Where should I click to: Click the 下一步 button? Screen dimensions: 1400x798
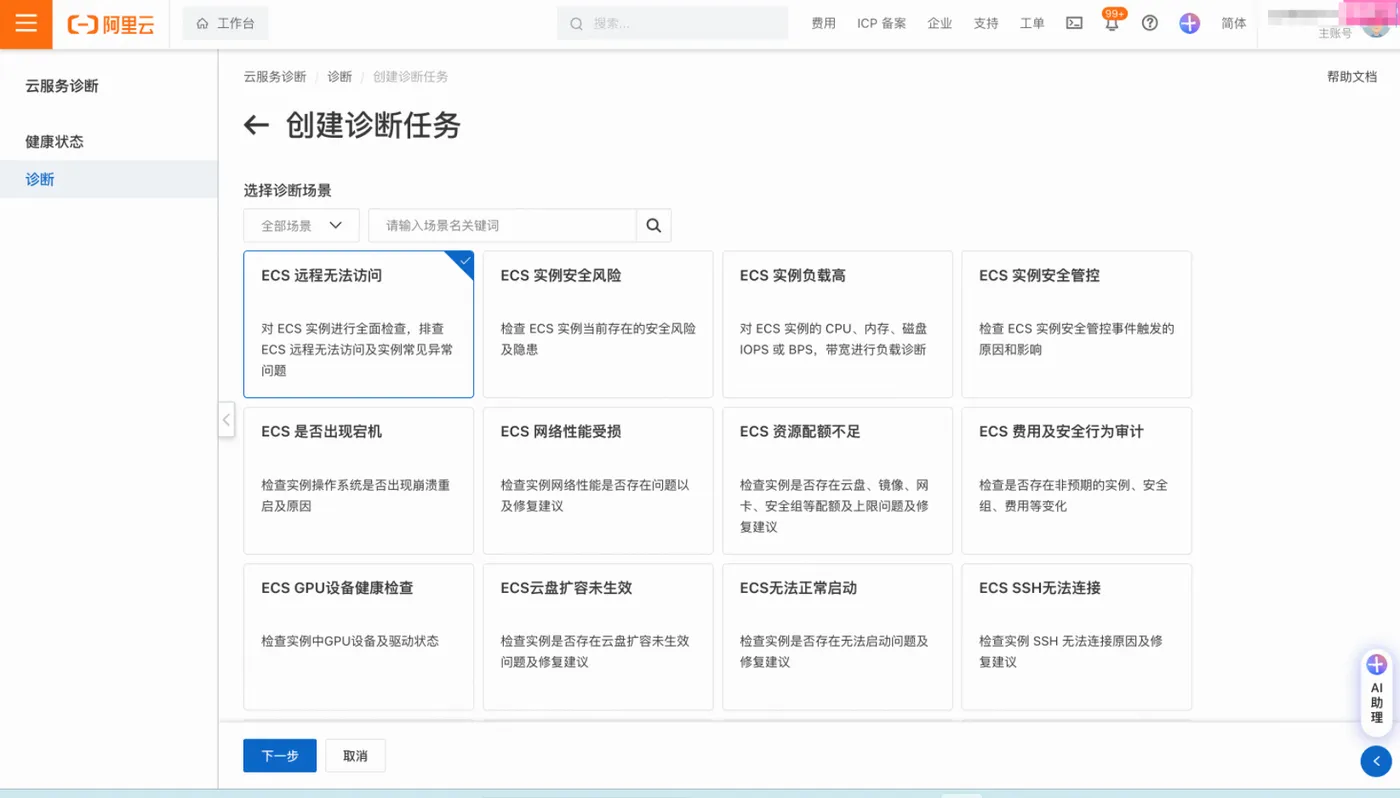pyautogui.click(x=280, y=756)
